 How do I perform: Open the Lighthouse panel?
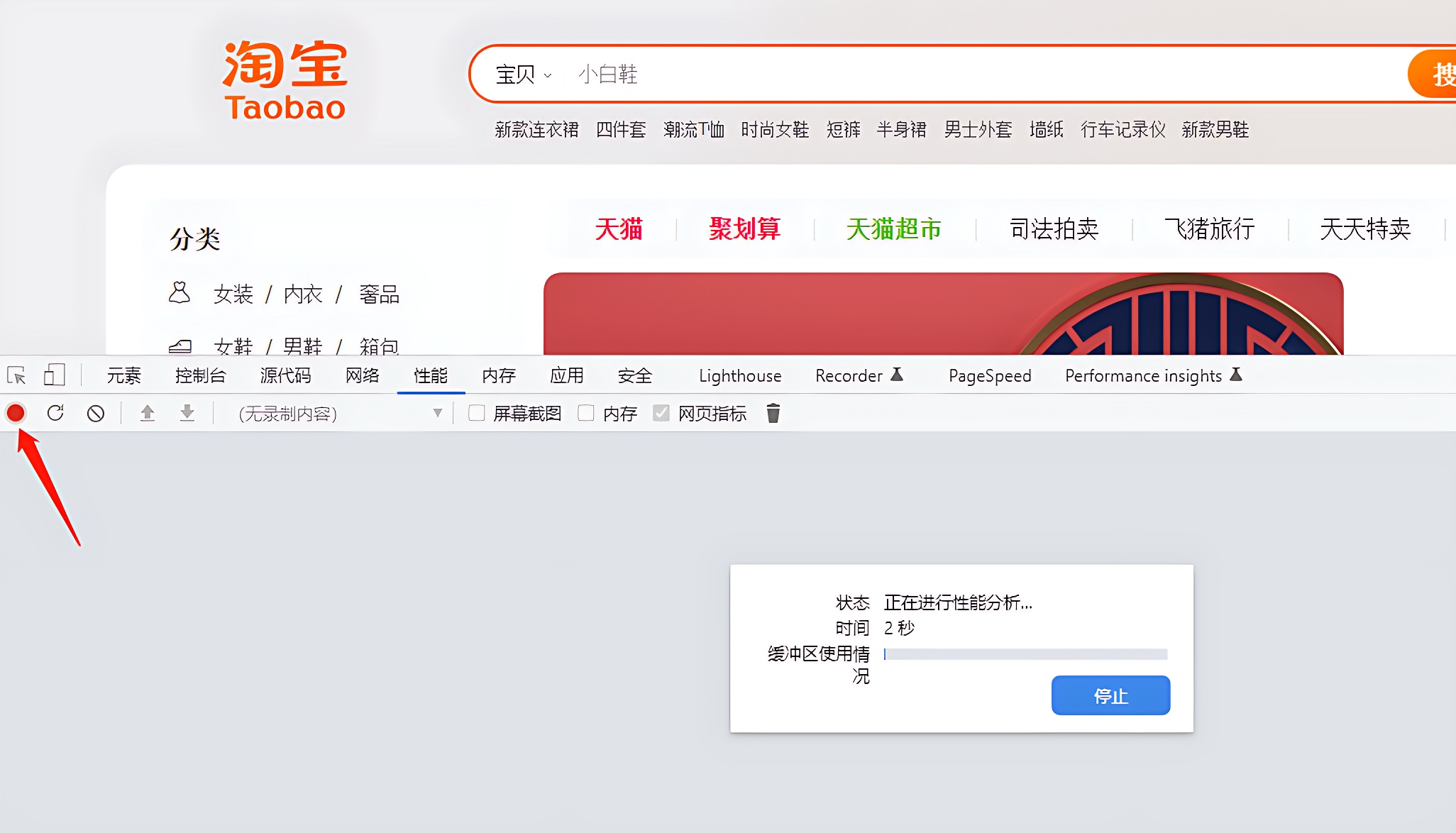(x=739, y=375)
